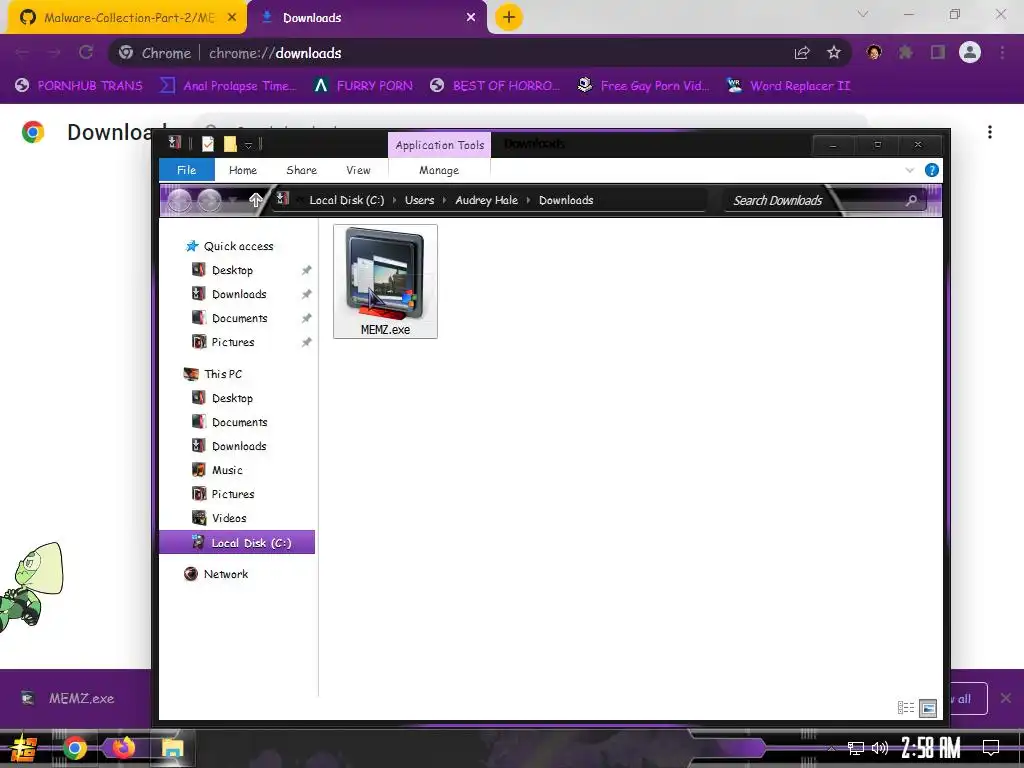1024x768 pixels.
Task: Click the pin icon beside Quick access Downloads
Action: coord(306,295)
